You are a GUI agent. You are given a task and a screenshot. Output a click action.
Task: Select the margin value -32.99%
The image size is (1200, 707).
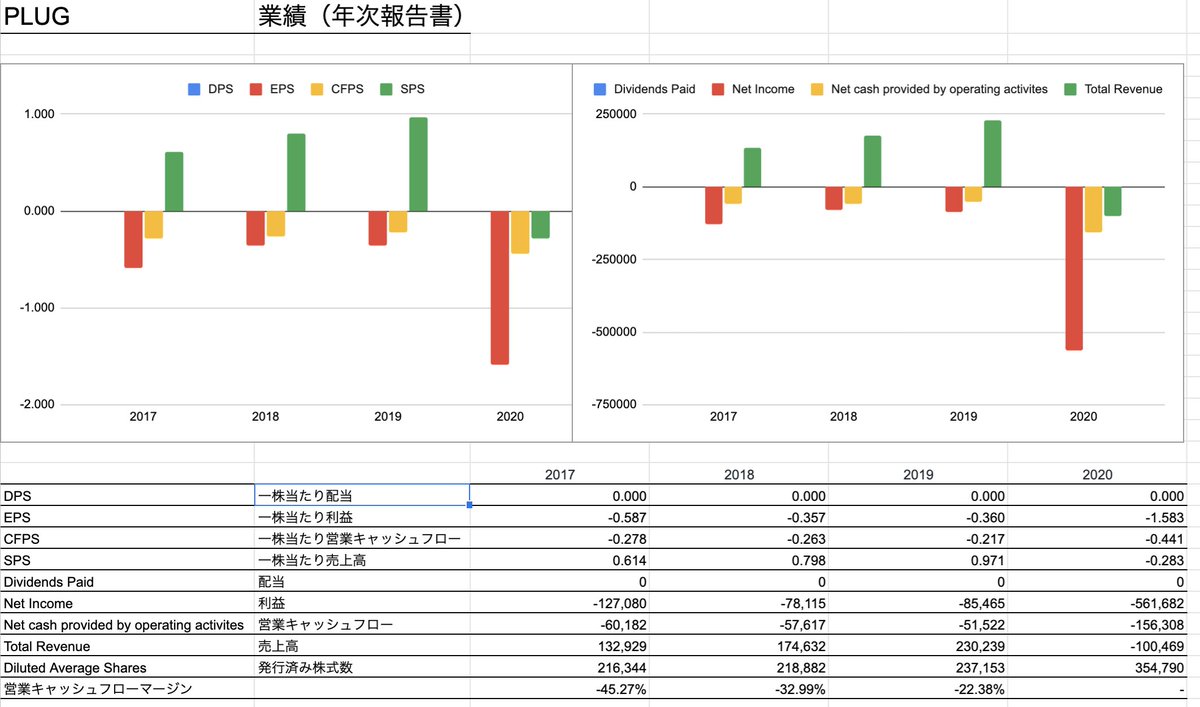click(739, 689)
